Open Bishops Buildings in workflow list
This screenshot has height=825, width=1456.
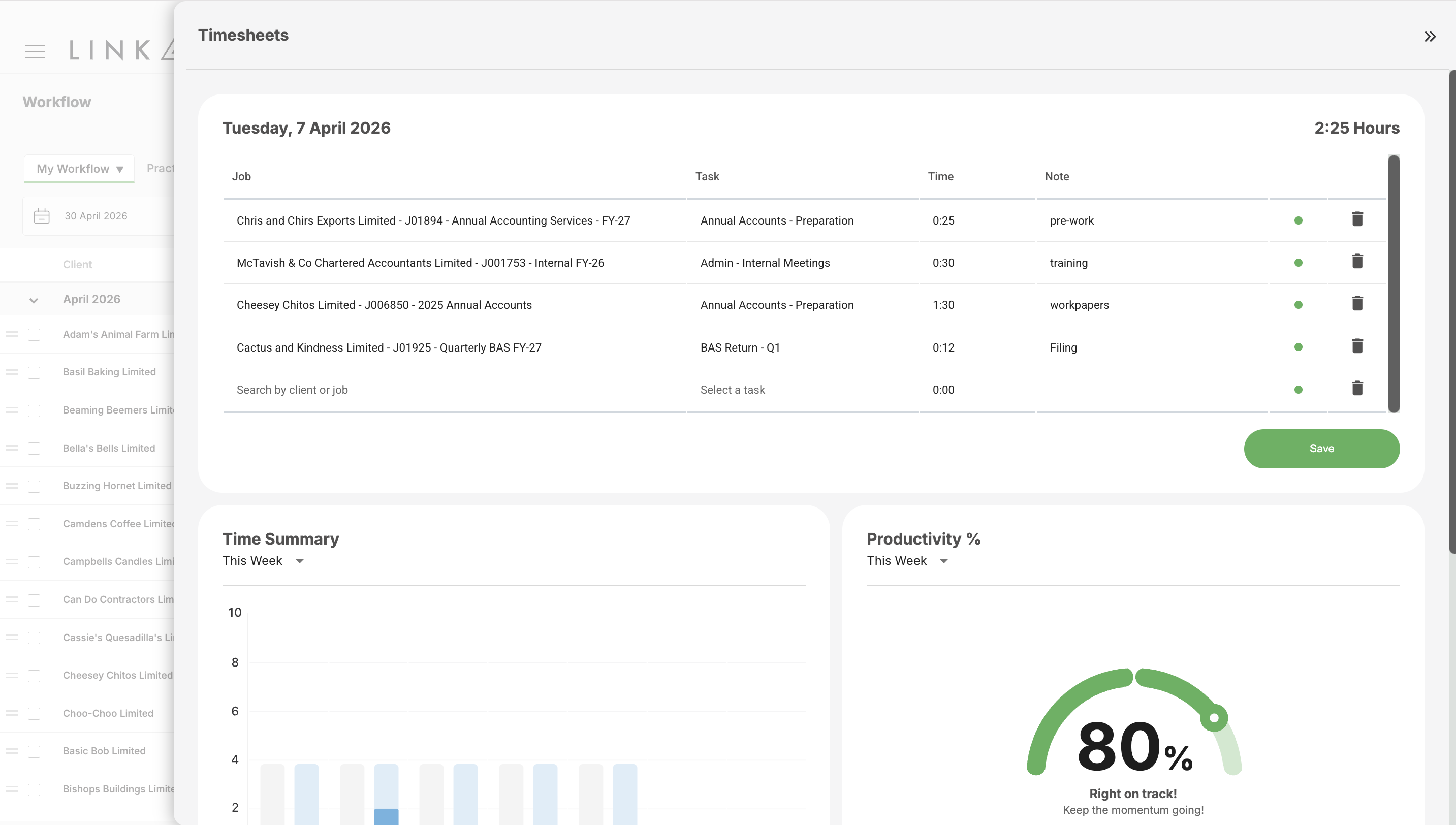(118, 789)
